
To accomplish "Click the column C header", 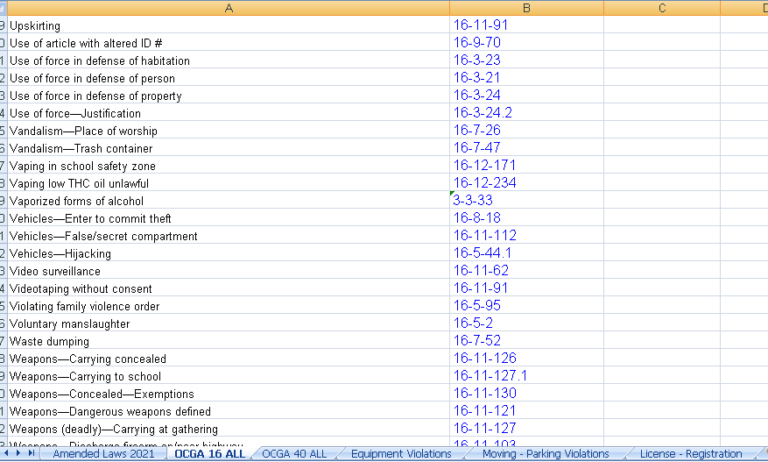I will click(661, 8).
